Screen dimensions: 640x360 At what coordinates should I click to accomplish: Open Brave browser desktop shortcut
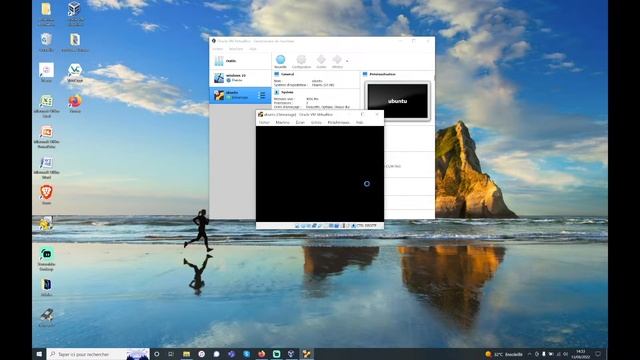tap(46, 195)
